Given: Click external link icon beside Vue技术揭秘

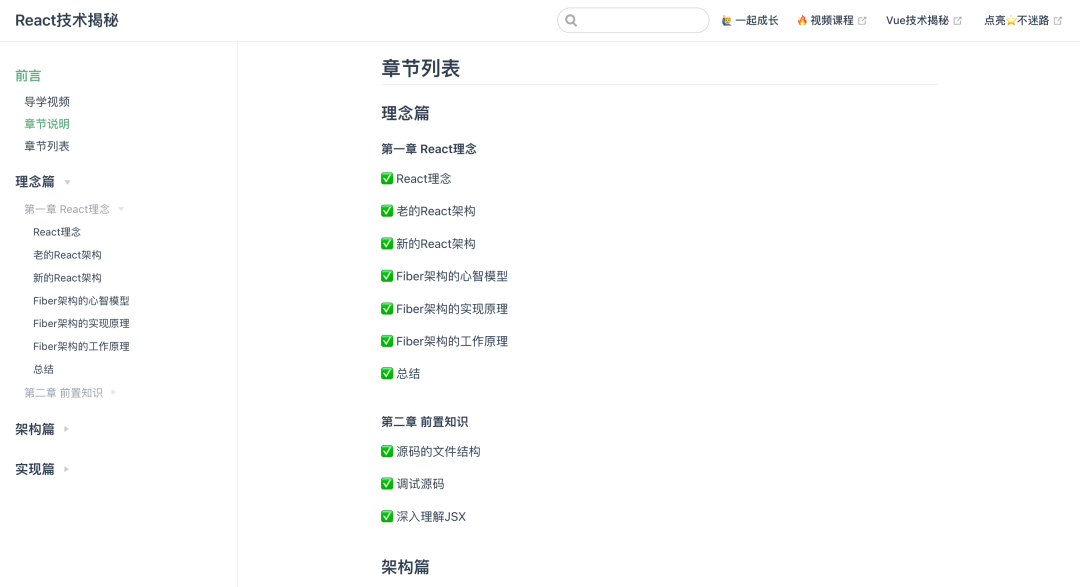Looking at the screenshot, I should [957, 21].
